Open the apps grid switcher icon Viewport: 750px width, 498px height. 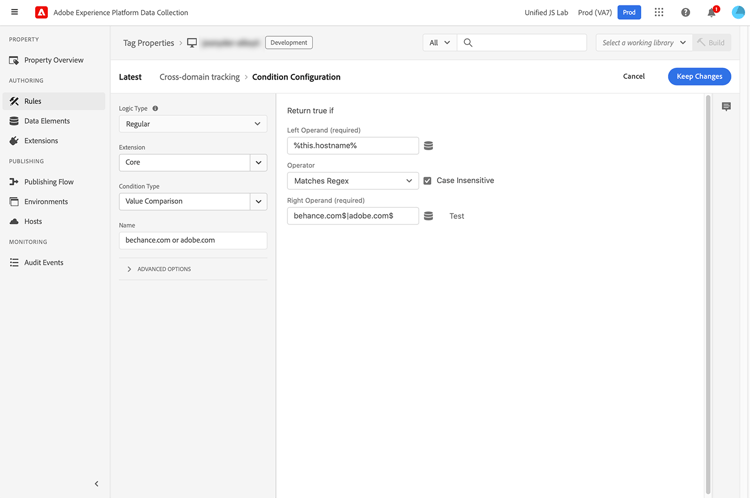click(659, 12)
